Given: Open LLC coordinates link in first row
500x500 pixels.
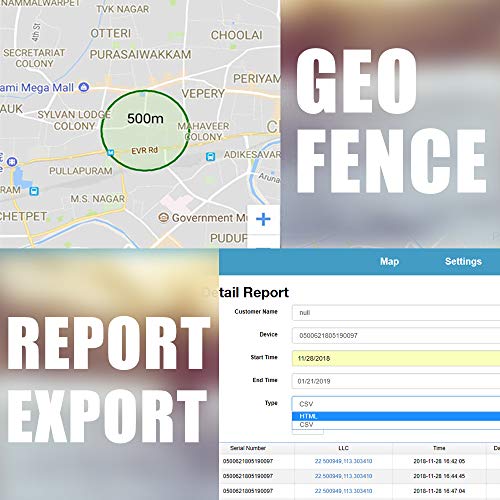Looking at the screenshot, I should pyautogui.click(x=343, y=461).
